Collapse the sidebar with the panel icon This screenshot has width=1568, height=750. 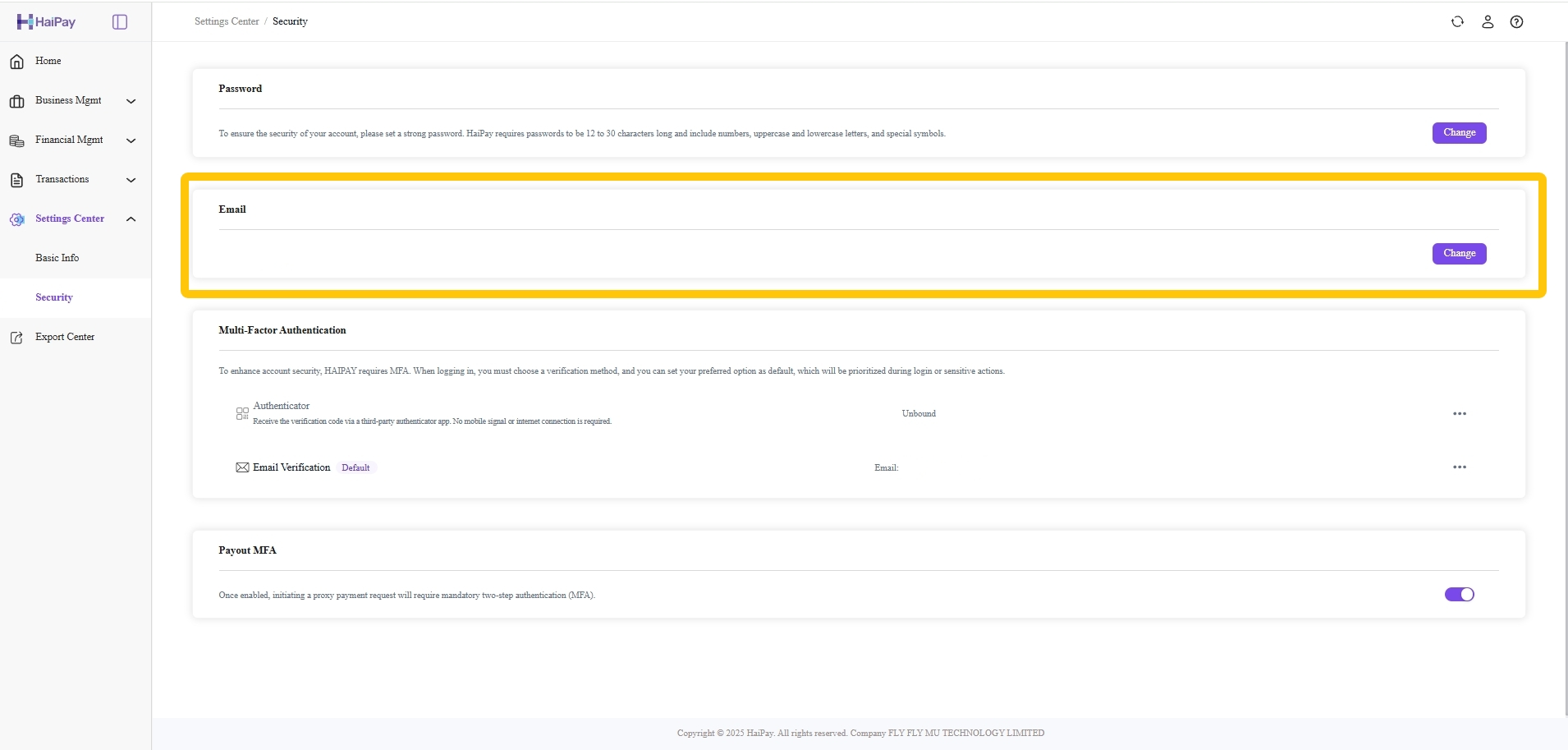(x=120, y=21)
